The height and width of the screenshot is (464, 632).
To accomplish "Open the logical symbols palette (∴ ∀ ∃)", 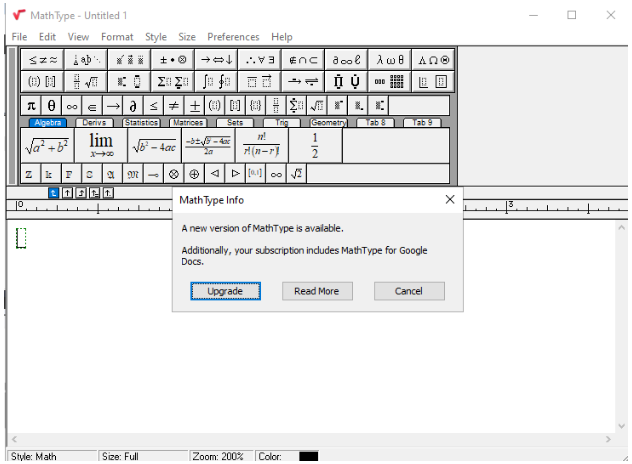I will pos(260,60).
